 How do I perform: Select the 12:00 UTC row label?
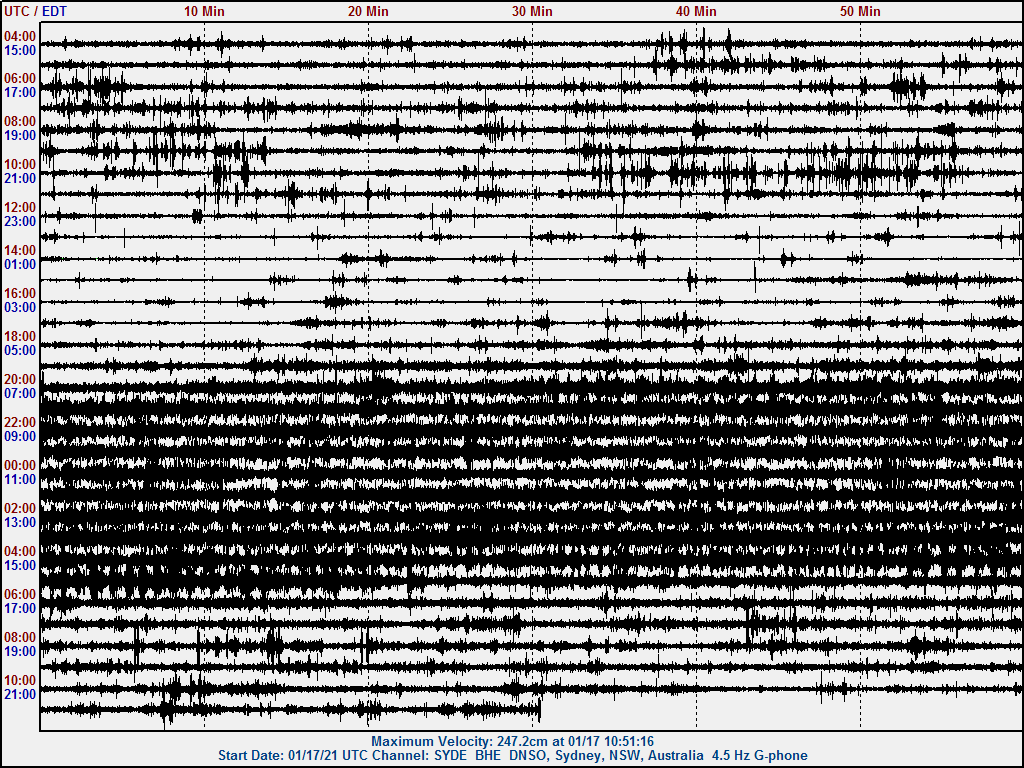point(20,207)
